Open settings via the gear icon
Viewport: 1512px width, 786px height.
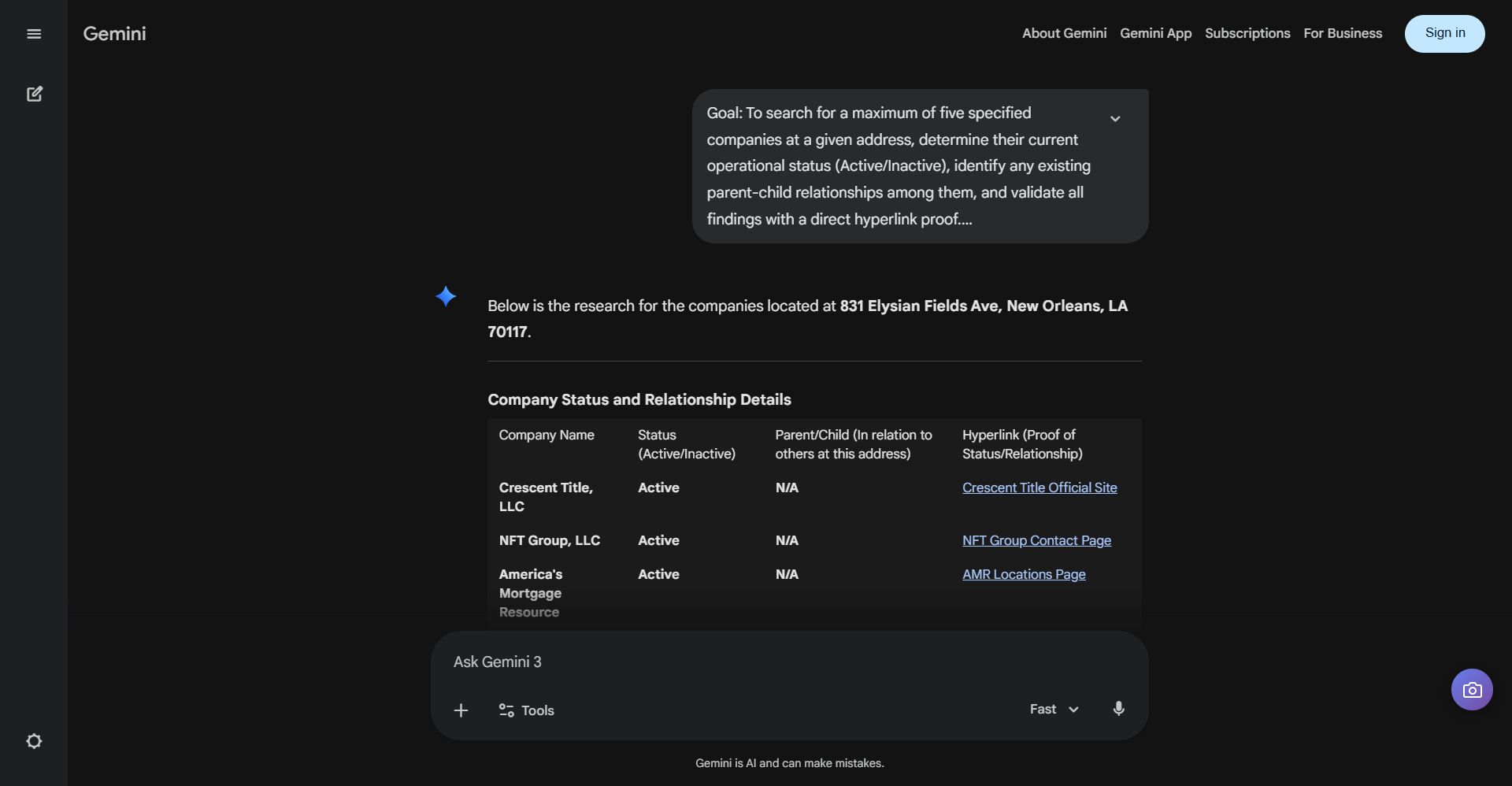[x=34, y=741]
